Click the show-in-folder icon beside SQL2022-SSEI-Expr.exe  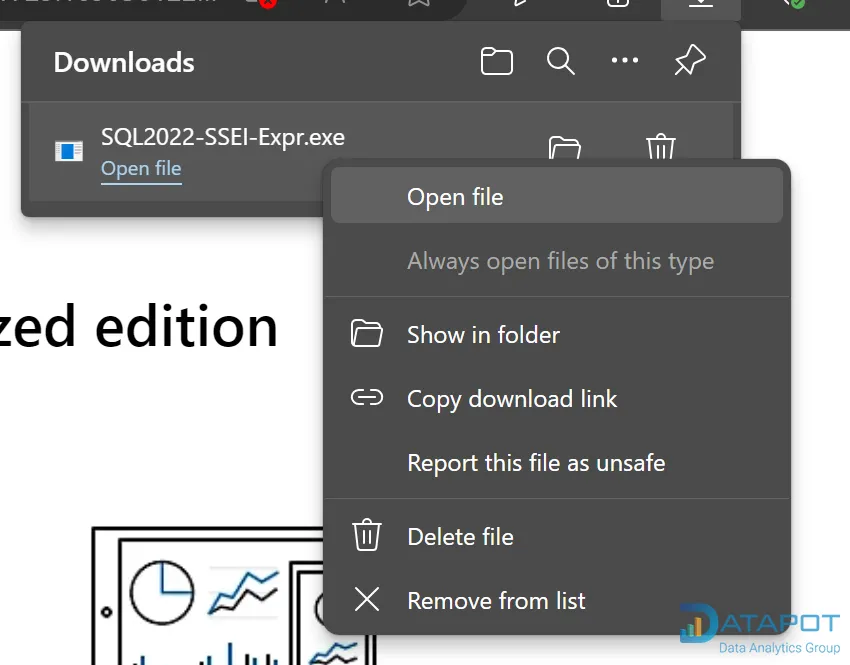(x=564, y=148)
